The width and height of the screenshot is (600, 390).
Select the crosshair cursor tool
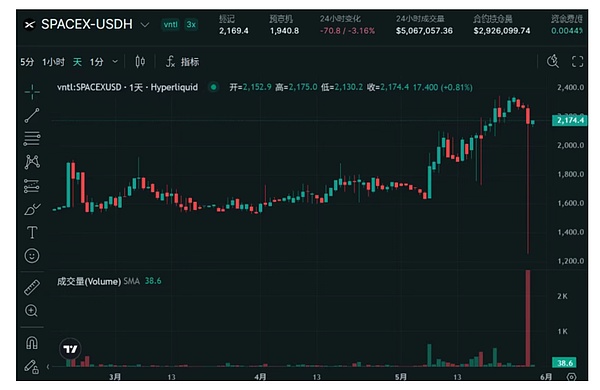coord(32,92)
